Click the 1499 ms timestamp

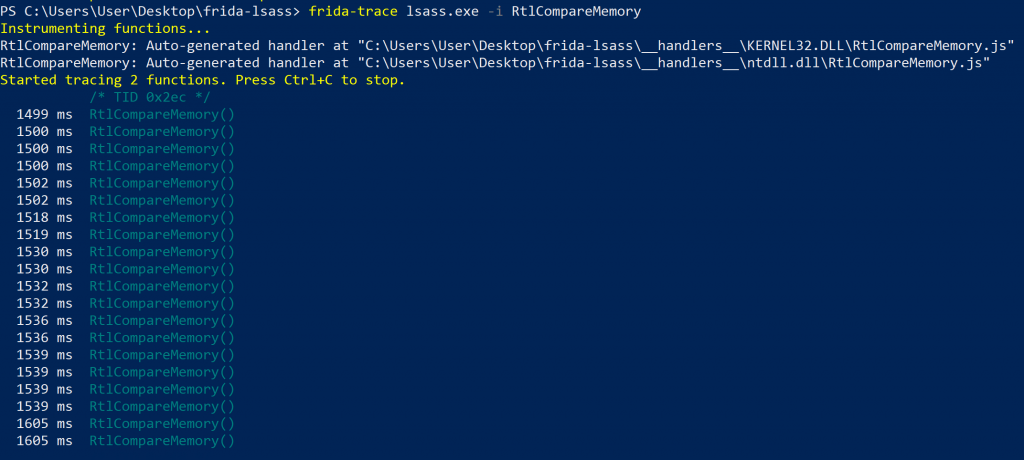44,114
